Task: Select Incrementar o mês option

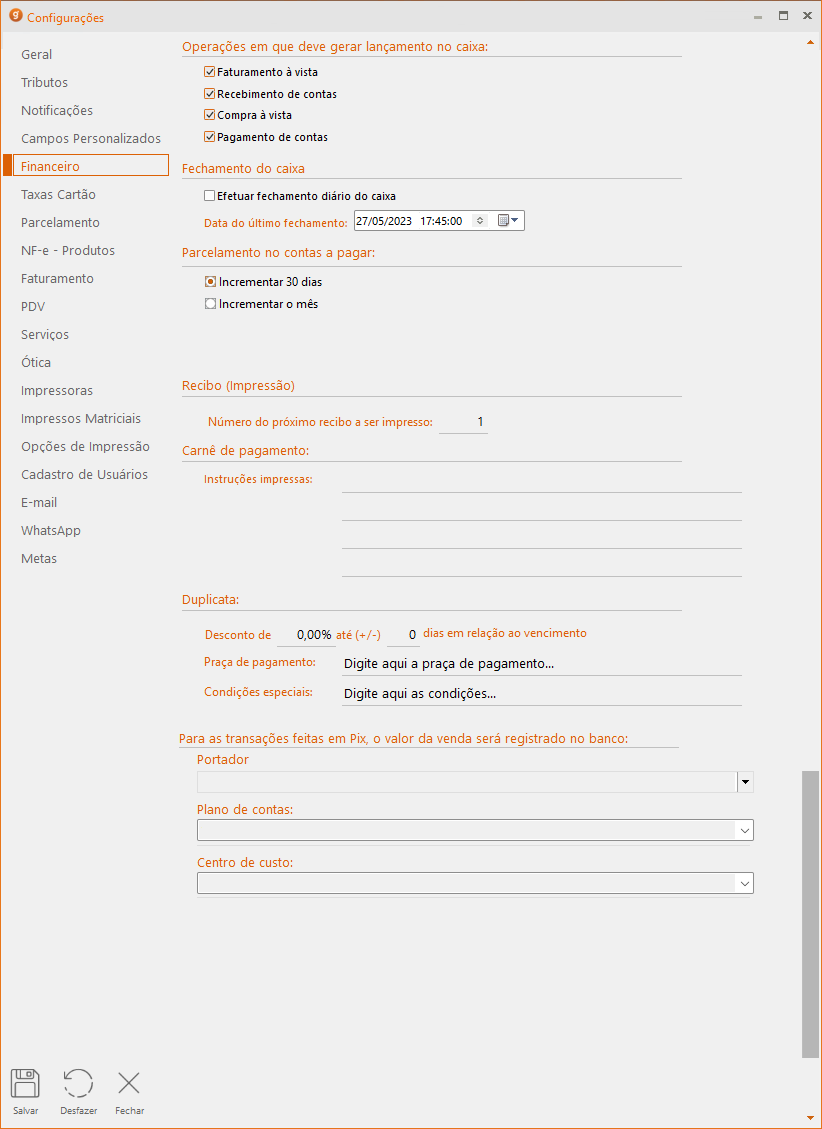Action: (210, 304)
